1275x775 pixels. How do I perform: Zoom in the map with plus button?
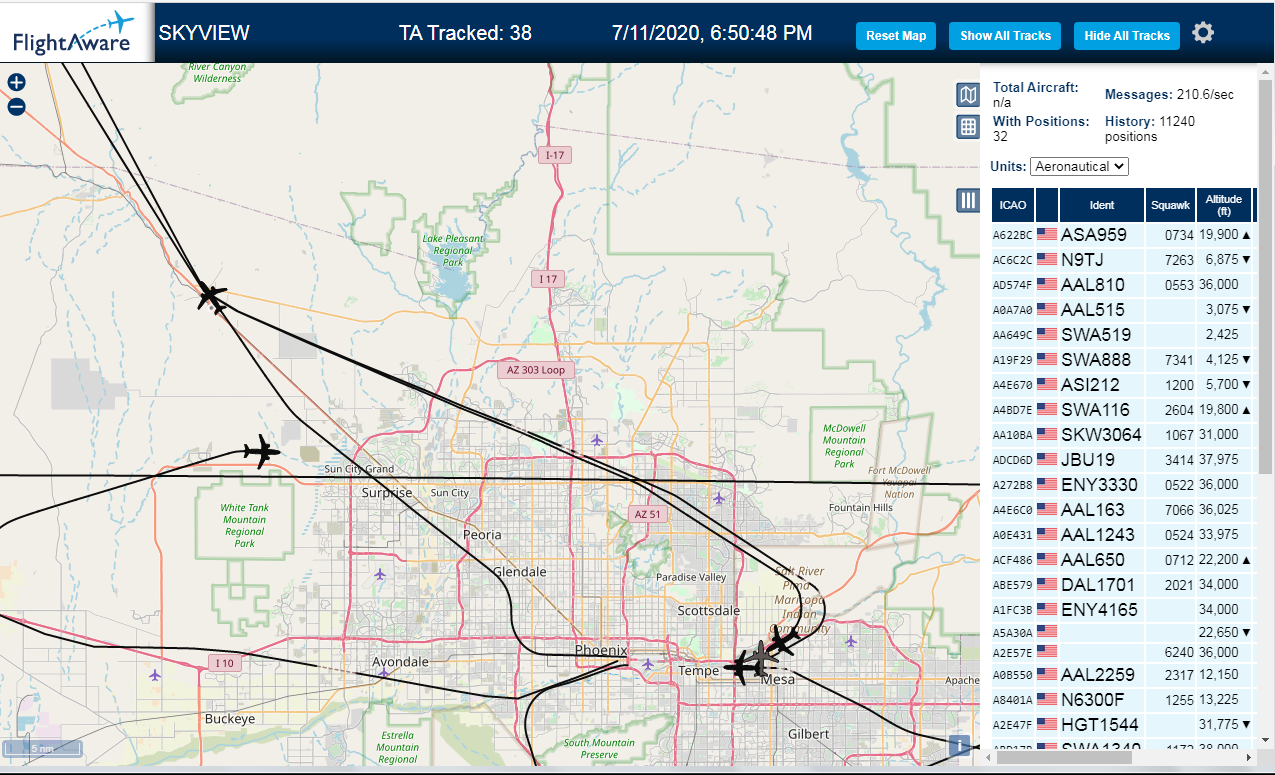pos(16,83)
